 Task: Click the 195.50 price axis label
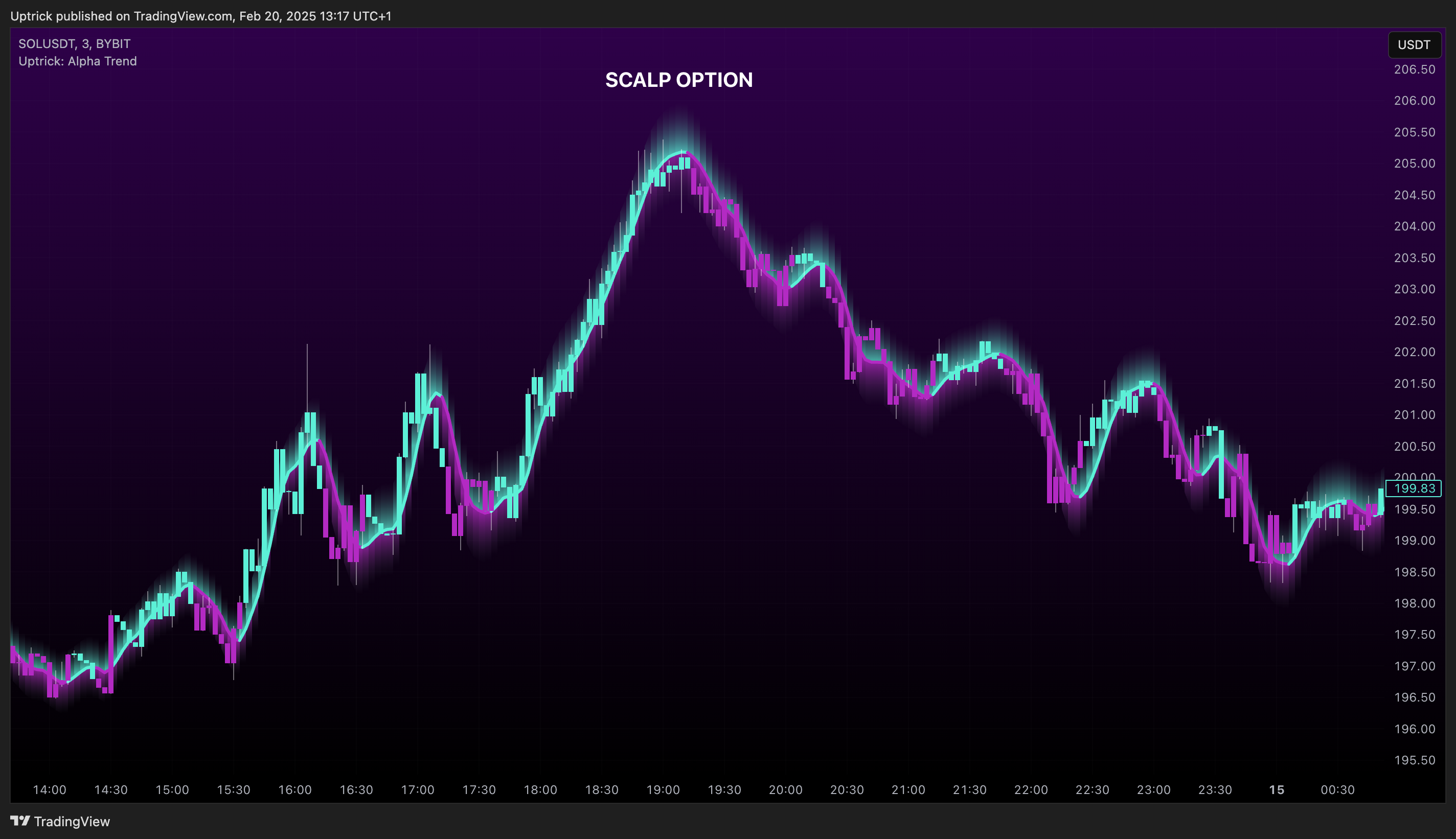click(1415, 761)
